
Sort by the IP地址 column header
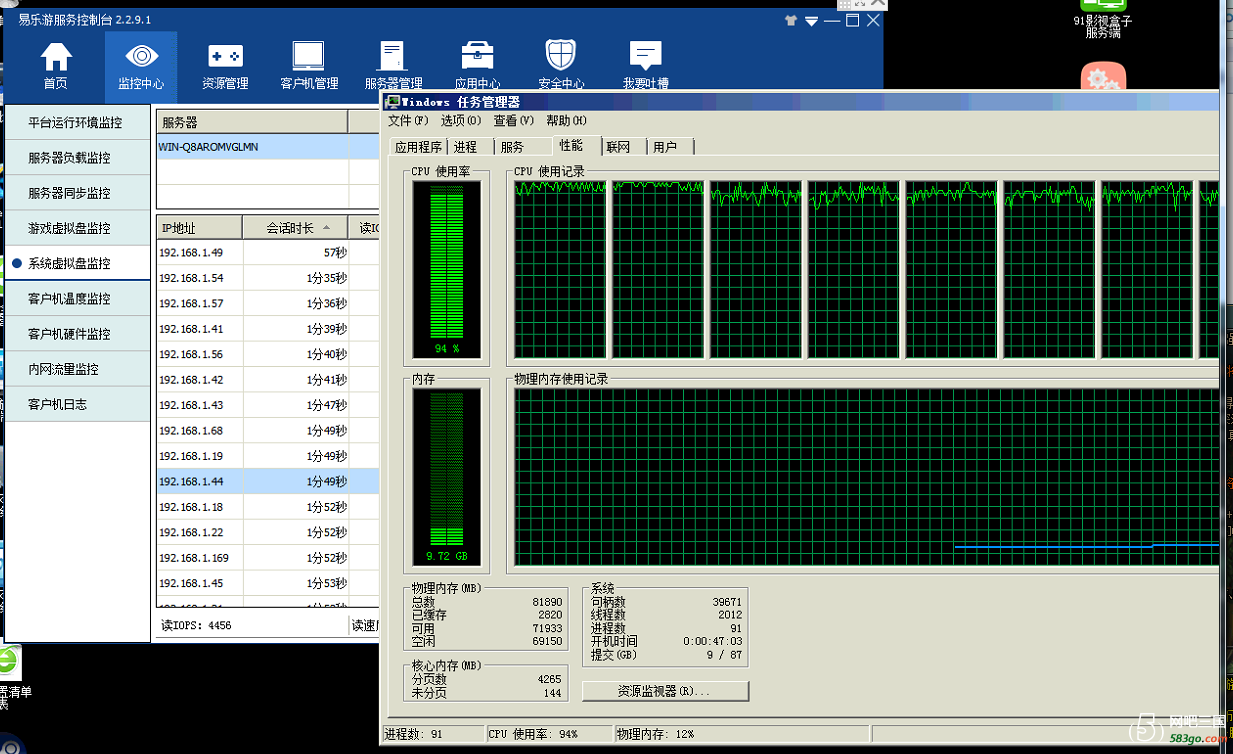tap(199, 228)
